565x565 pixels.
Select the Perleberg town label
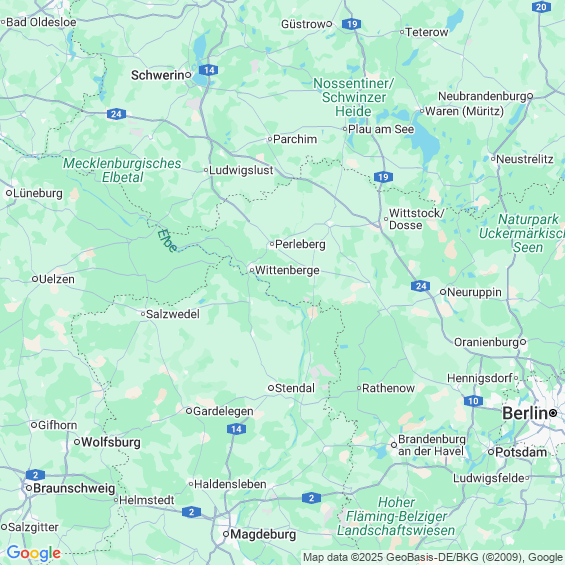(x=300, y=244)
